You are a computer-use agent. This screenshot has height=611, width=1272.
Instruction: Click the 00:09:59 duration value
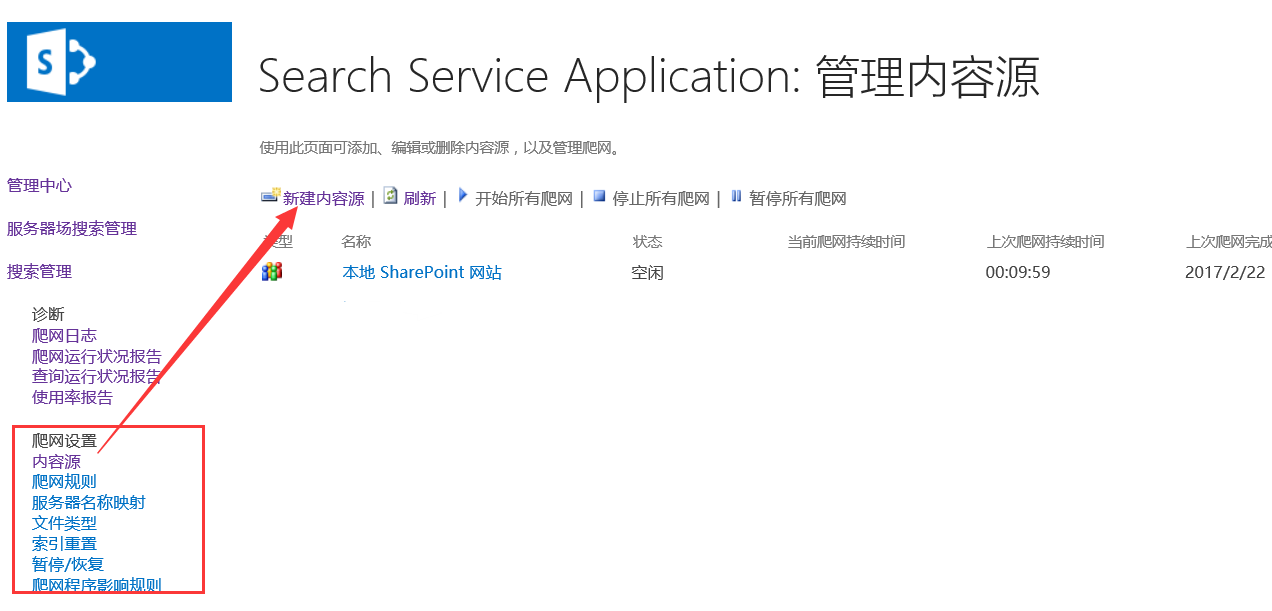1018,272
